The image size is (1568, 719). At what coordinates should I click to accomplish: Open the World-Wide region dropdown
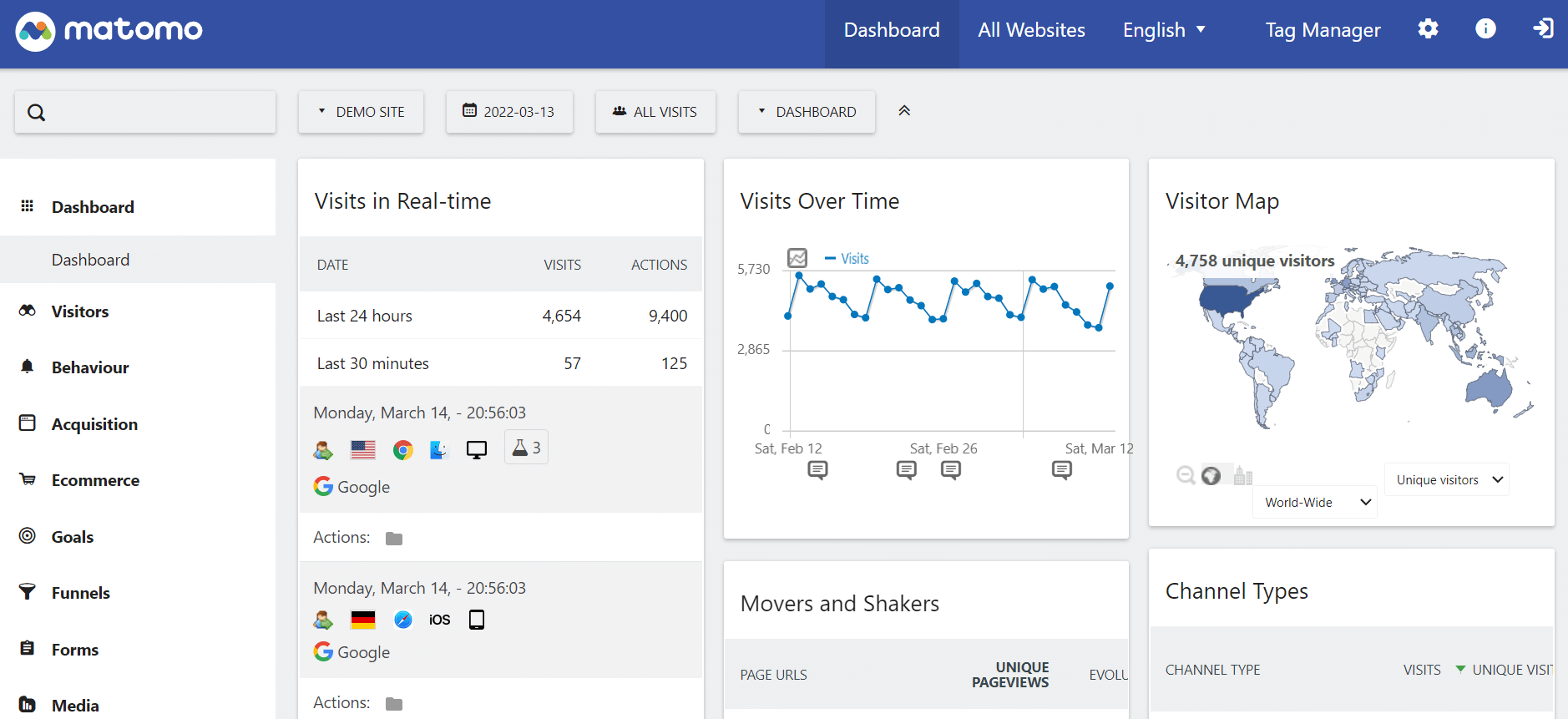click(1315, 502)
